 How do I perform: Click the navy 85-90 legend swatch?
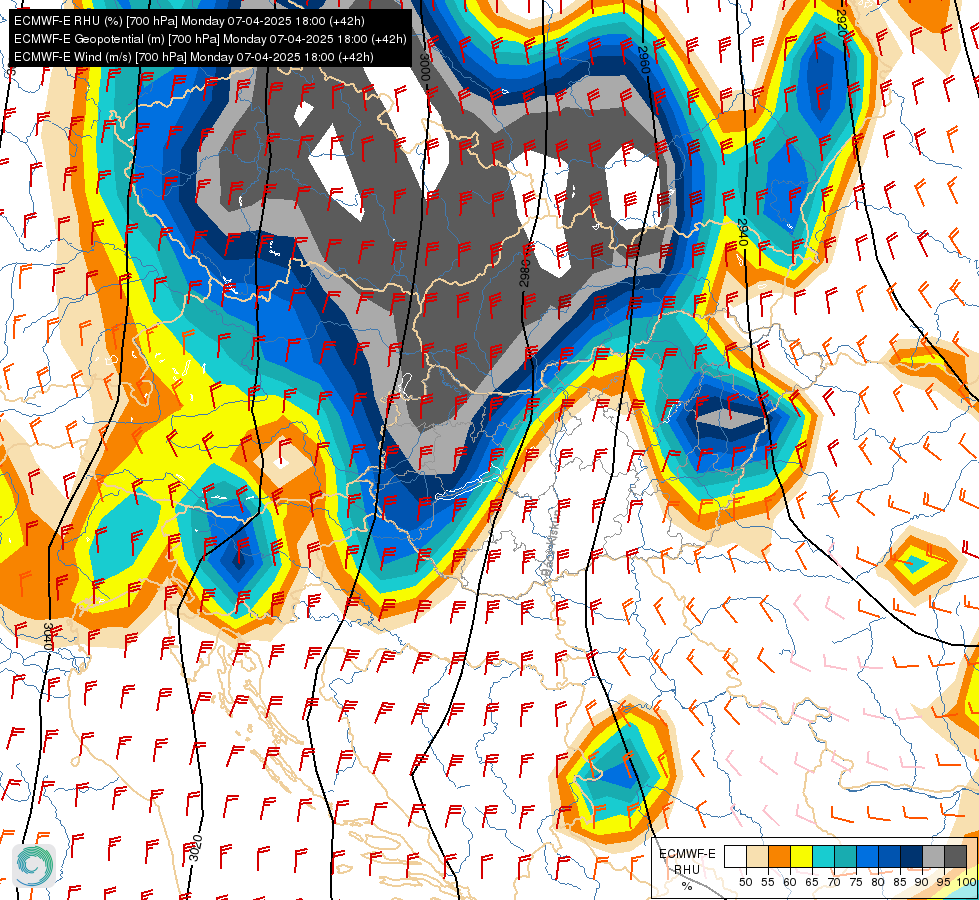[x=911, y=857]
